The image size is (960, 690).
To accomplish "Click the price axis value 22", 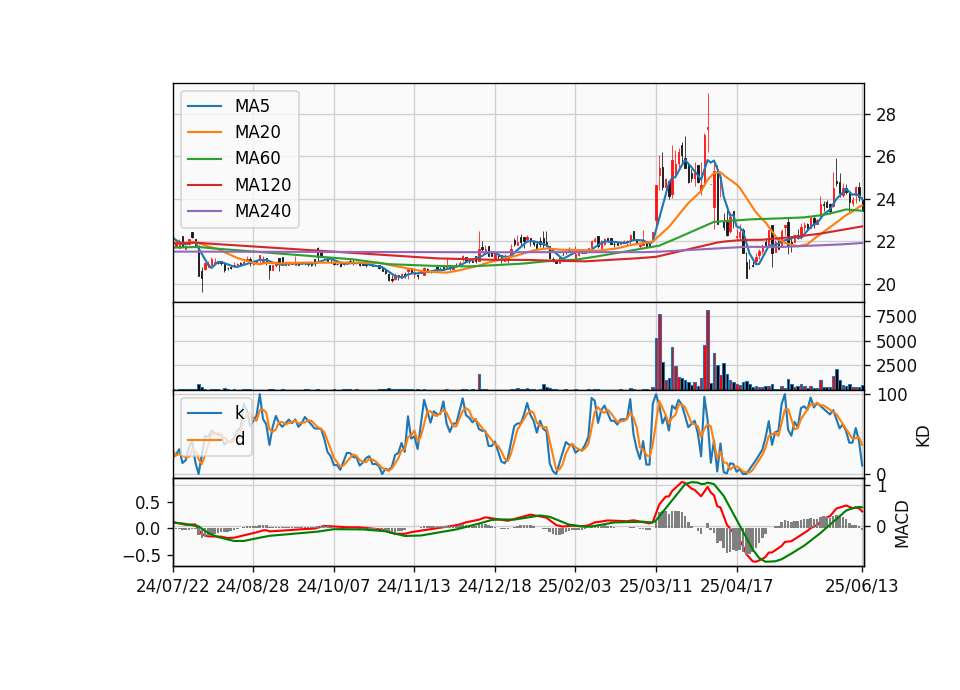I will (885, 242).
